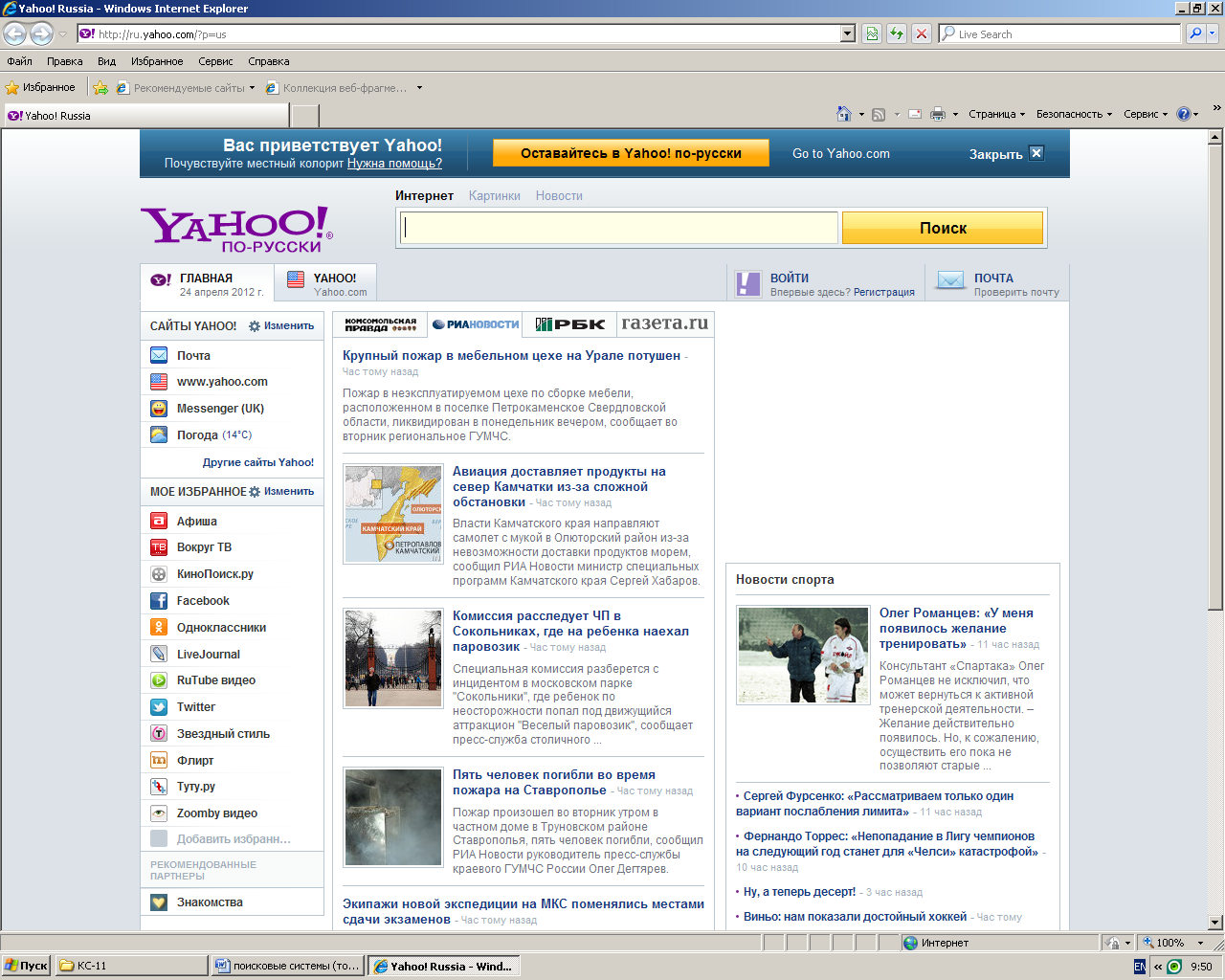The width and height of the screenshot is (1225, 980).
Task: Click the ПОЧТА envelope icon in header
Action: [950, 281]
